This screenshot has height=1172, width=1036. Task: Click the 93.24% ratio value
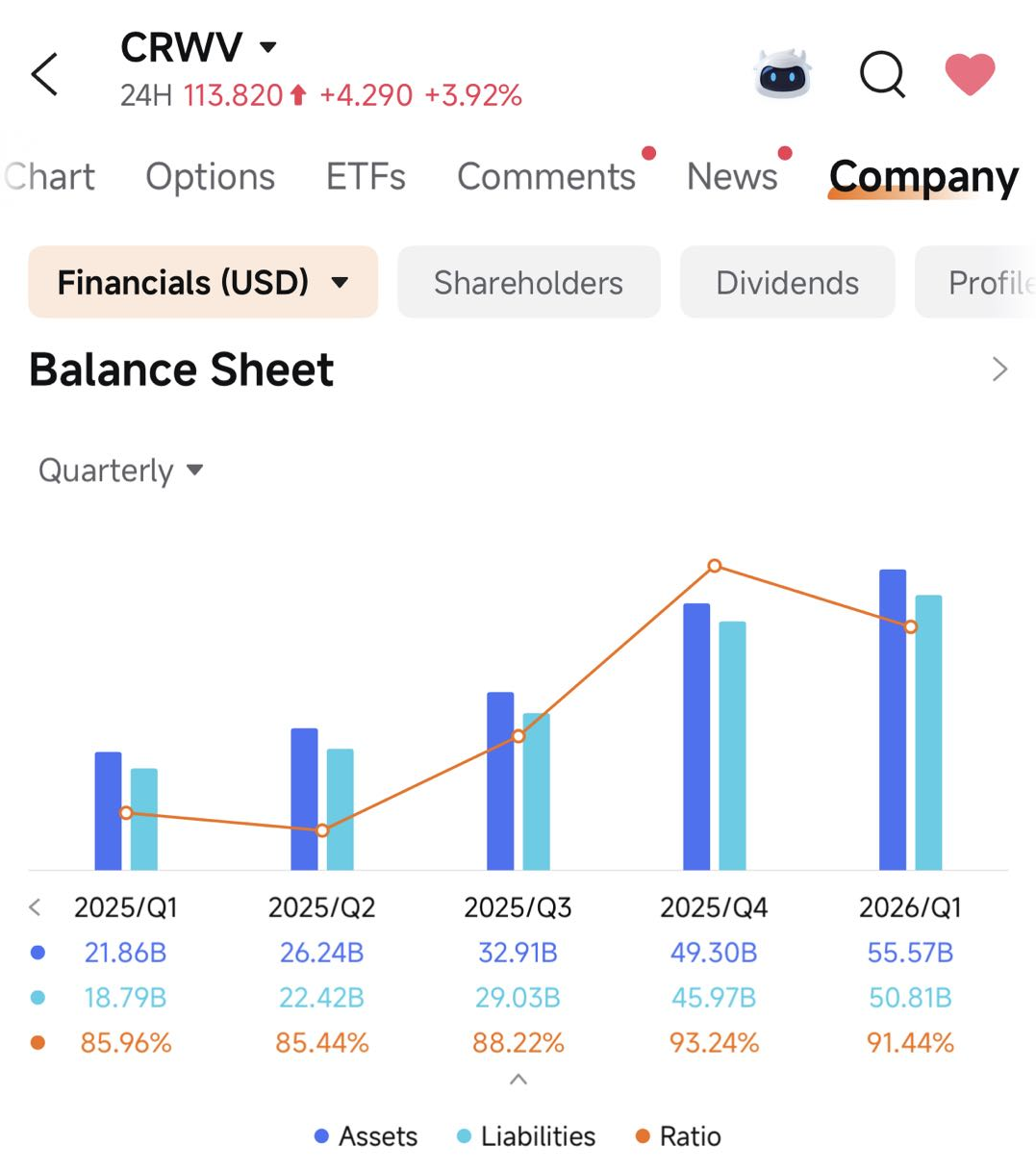click(714, 1043)
